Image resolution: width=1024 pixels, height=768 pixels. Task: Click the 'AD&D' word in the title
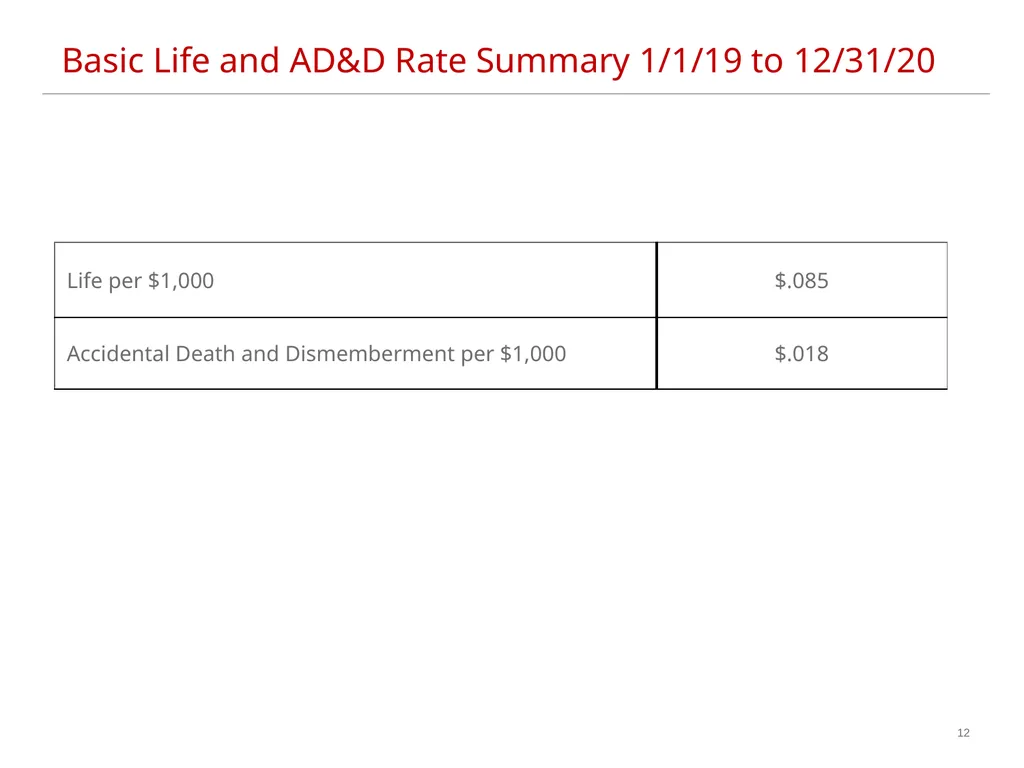tap(337, 61)
